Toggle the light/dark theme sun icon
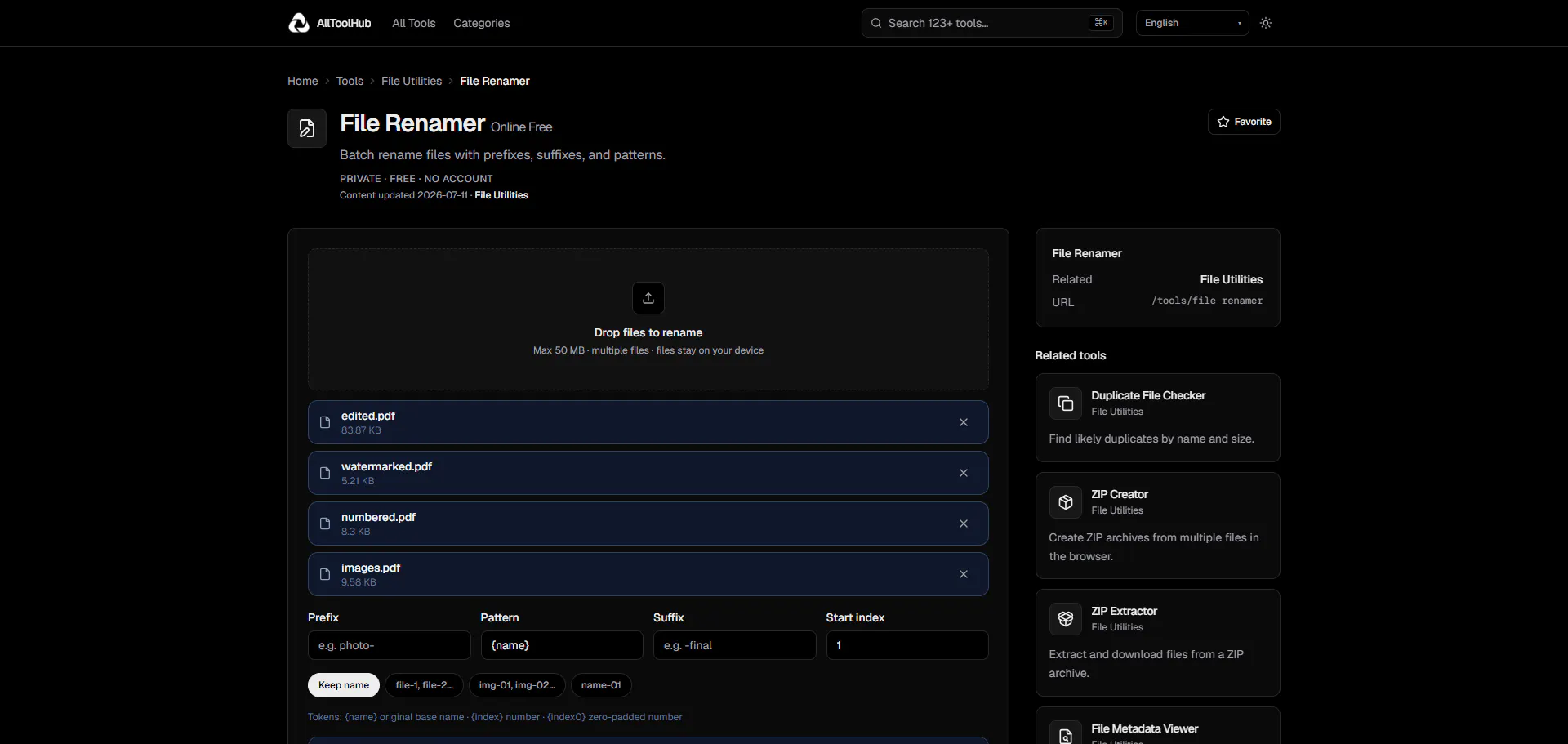Screen dimensions: 1568x744 (x=1266, y=23)
